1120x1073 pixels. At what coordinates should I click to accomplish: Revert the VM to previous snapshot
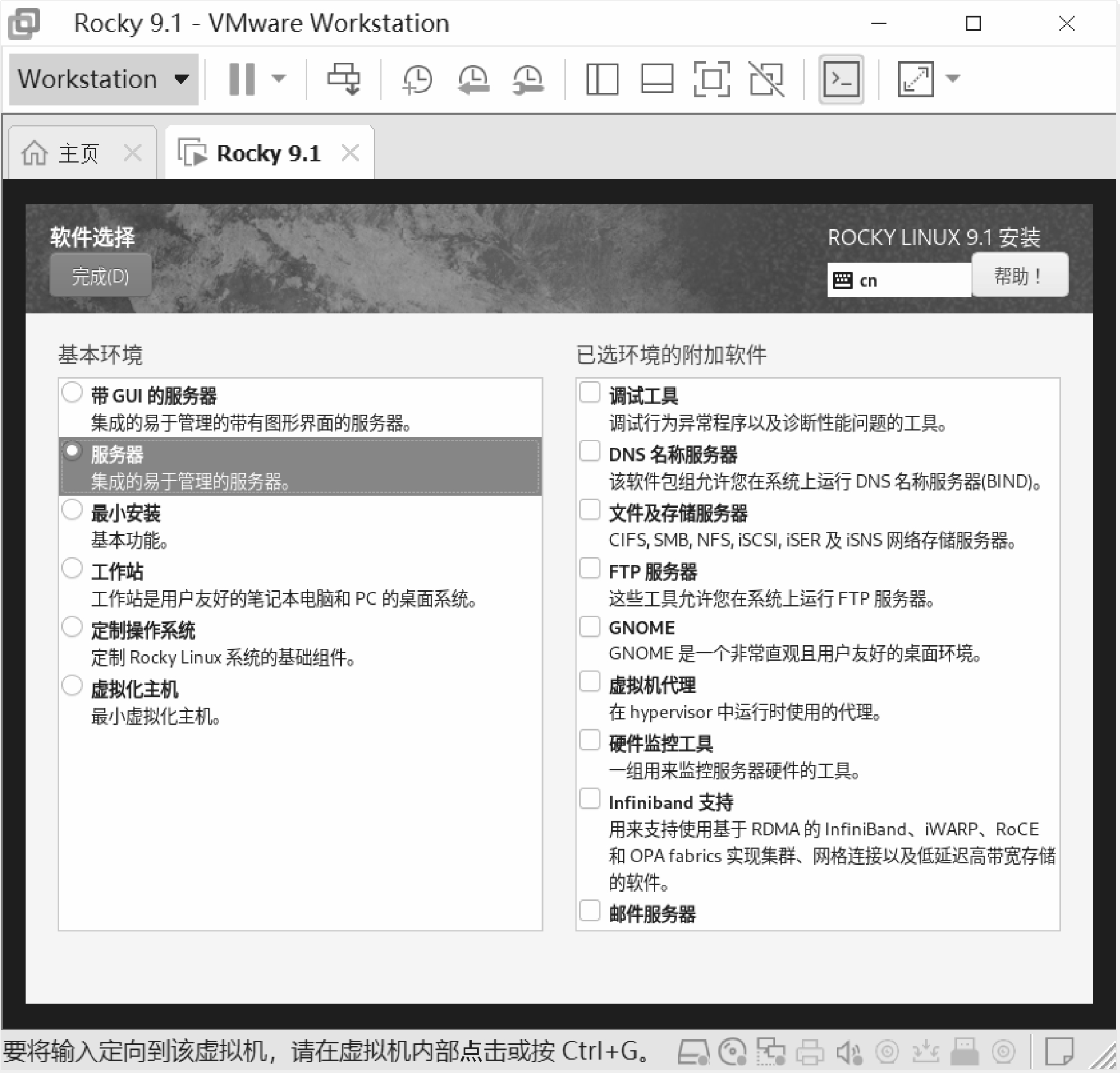[472, 79]
